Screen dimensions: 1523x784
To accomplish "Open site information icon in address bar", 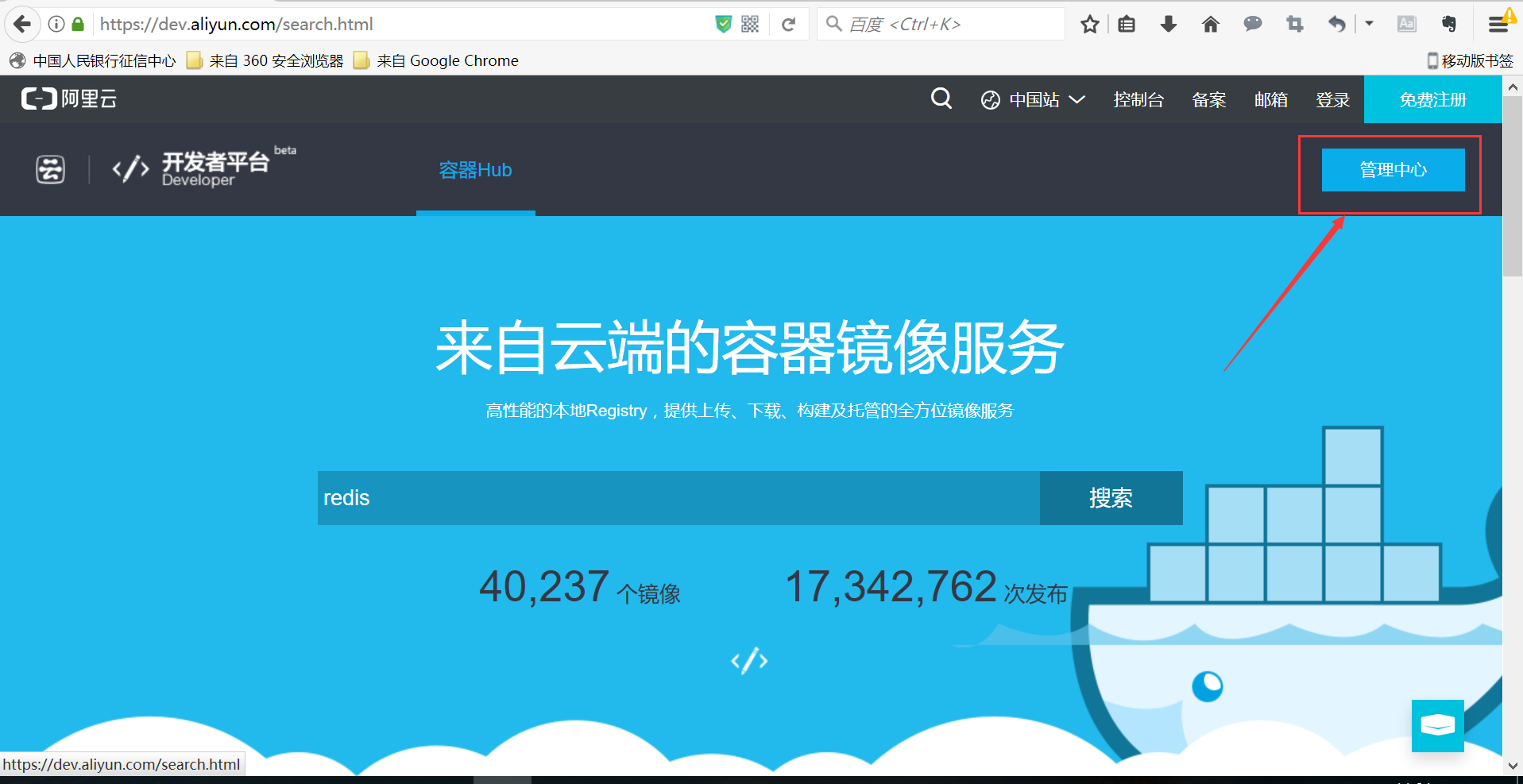I will point(56,24).
